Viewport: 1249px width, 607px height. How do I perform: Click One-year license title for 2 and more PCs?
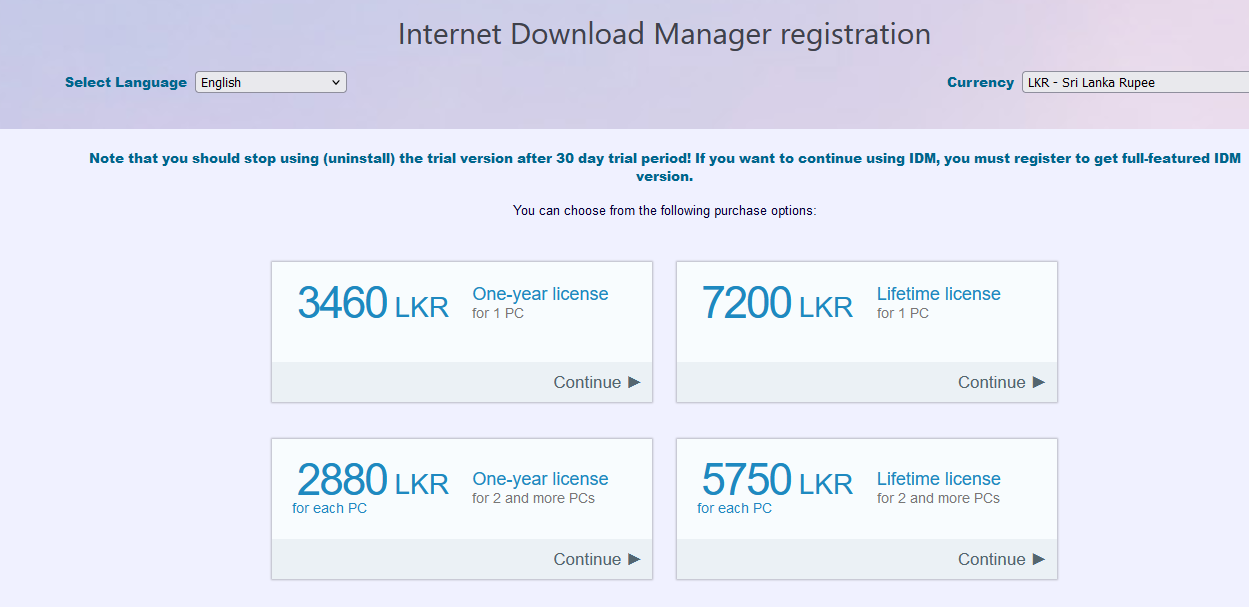click(540, 479)
